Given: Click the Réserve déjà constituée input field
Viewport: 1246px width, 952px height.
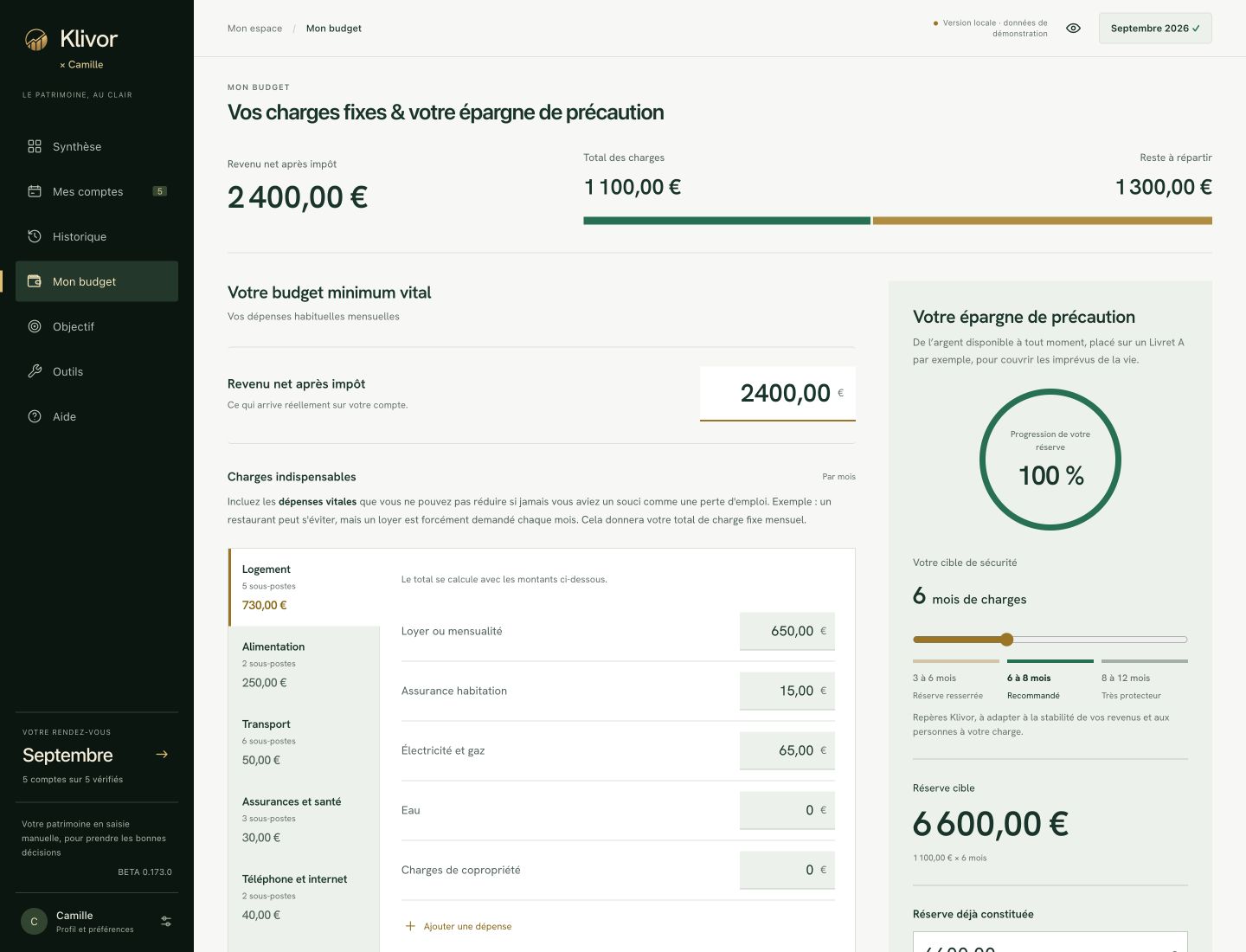Looking at the screenshot, I should point(1050,942).
